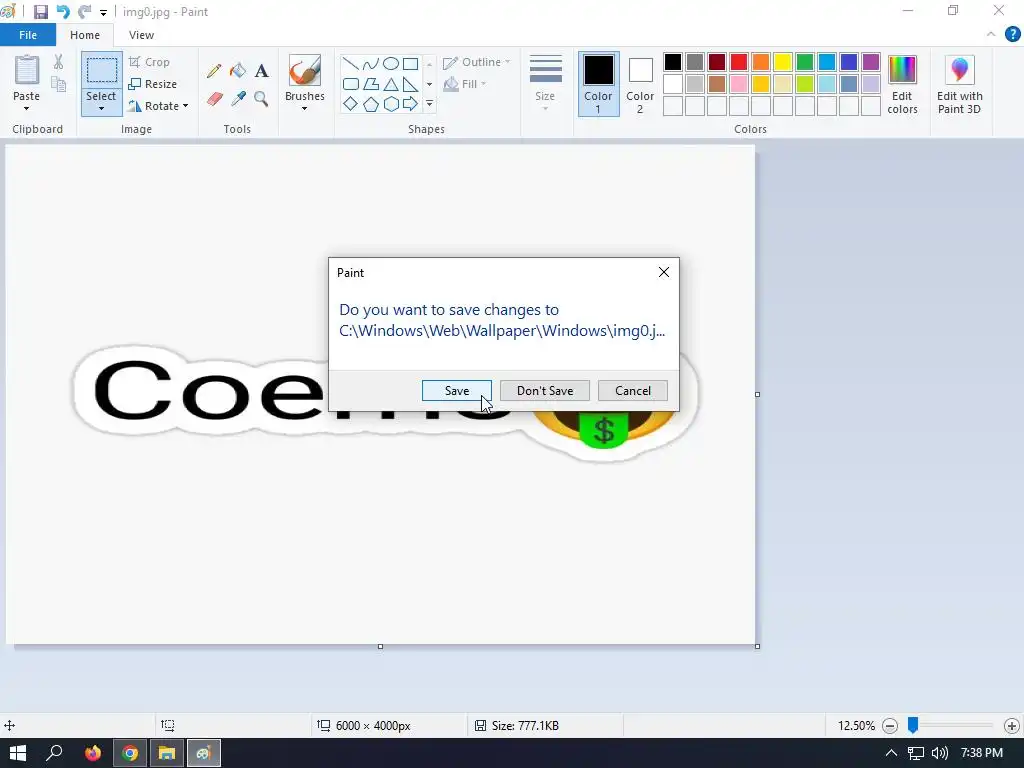Open the Rotate dropdown
This screenshot has height=768, width=1024.
pyautogui.click(x=159, y=106)
